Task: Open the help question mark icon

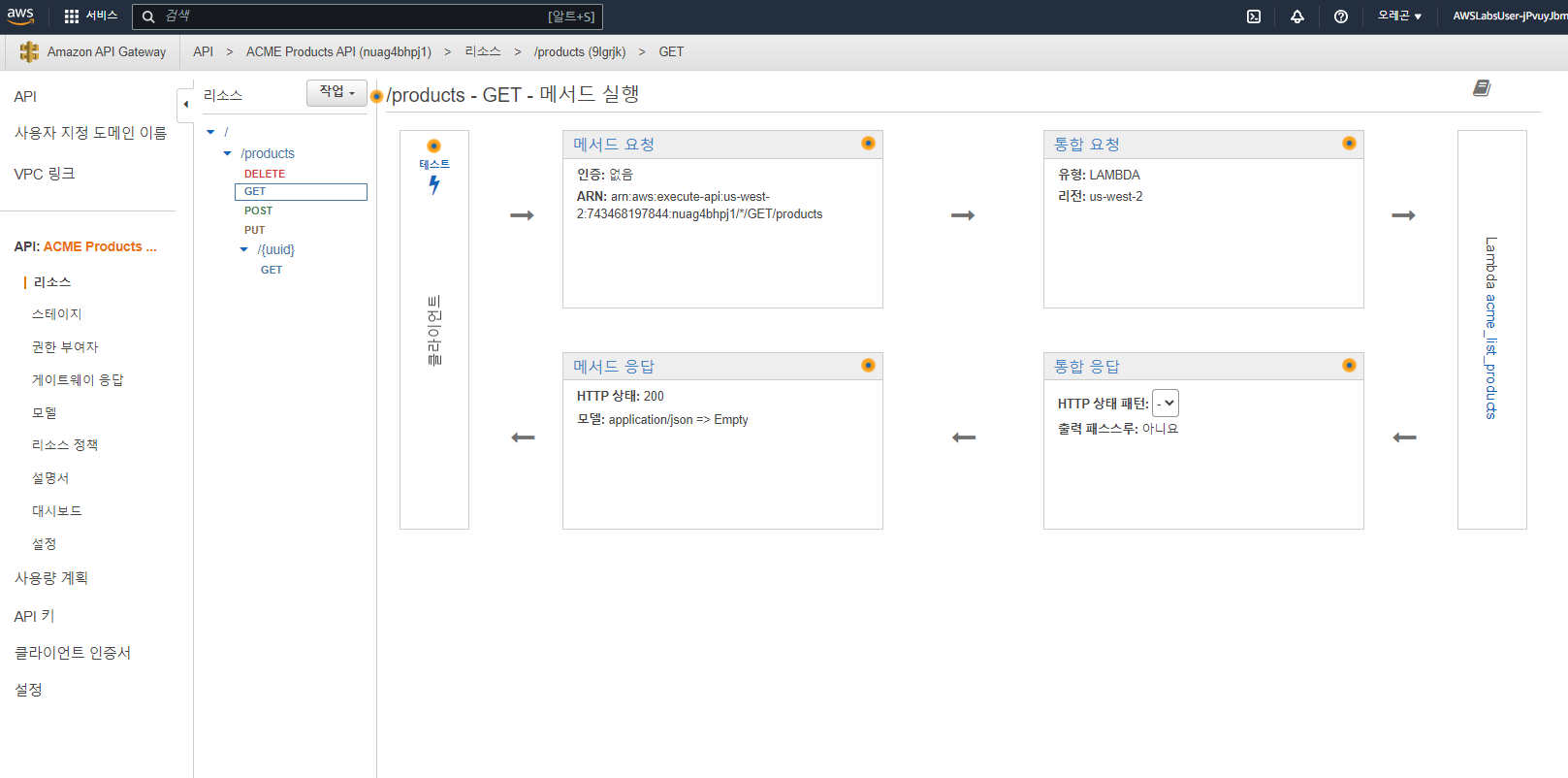Action: 1341,16
